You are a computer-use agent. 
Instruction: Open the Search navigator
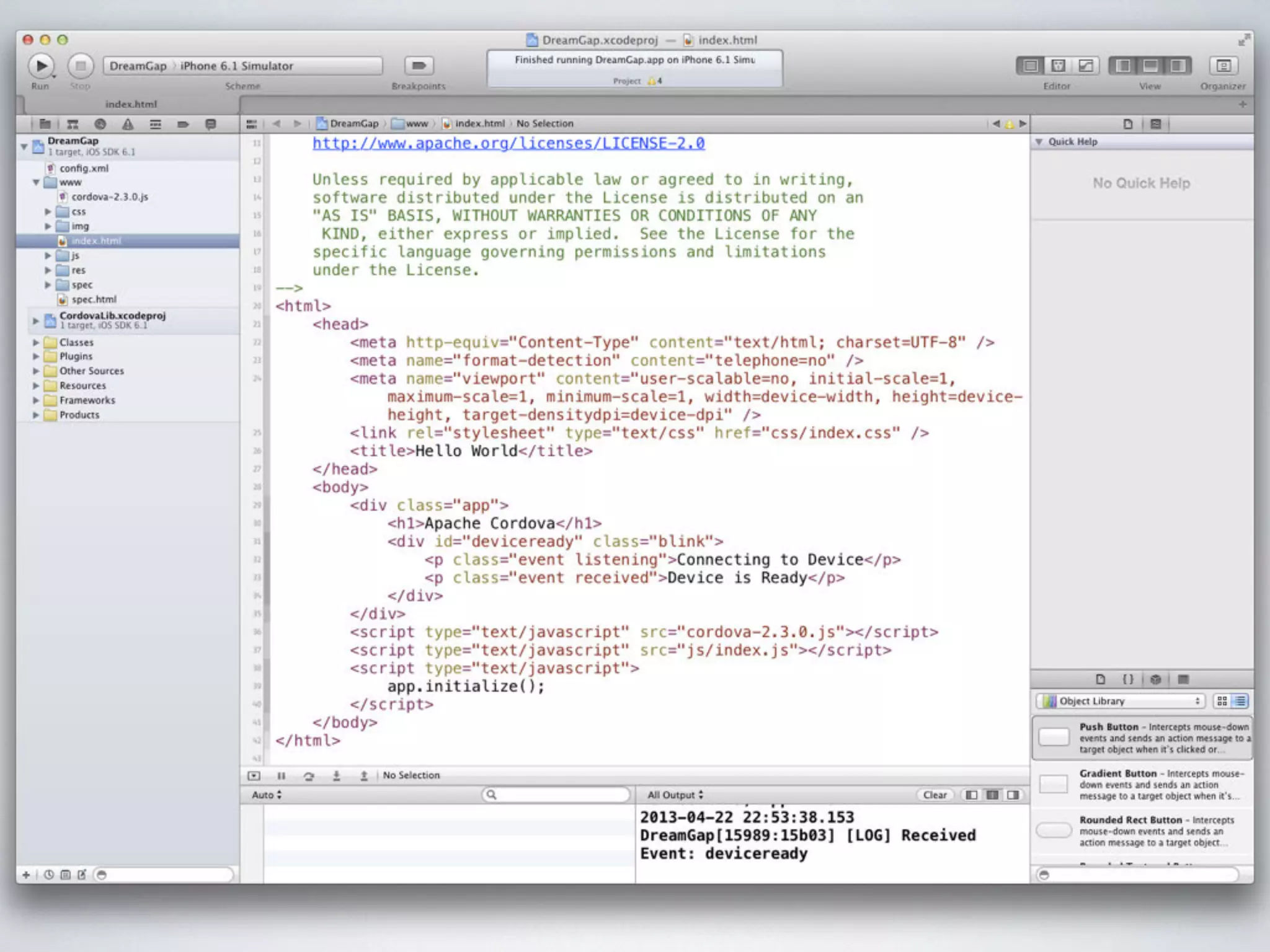coord(100,124)
